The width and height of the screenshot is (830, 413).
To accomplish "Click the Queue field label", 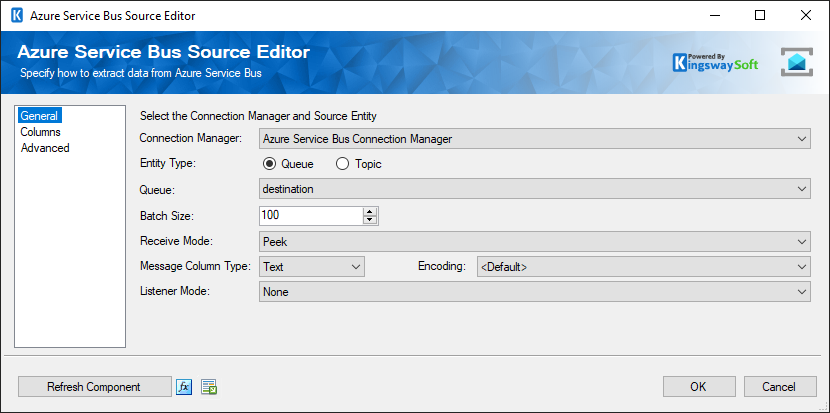I will tap(156, 189).
